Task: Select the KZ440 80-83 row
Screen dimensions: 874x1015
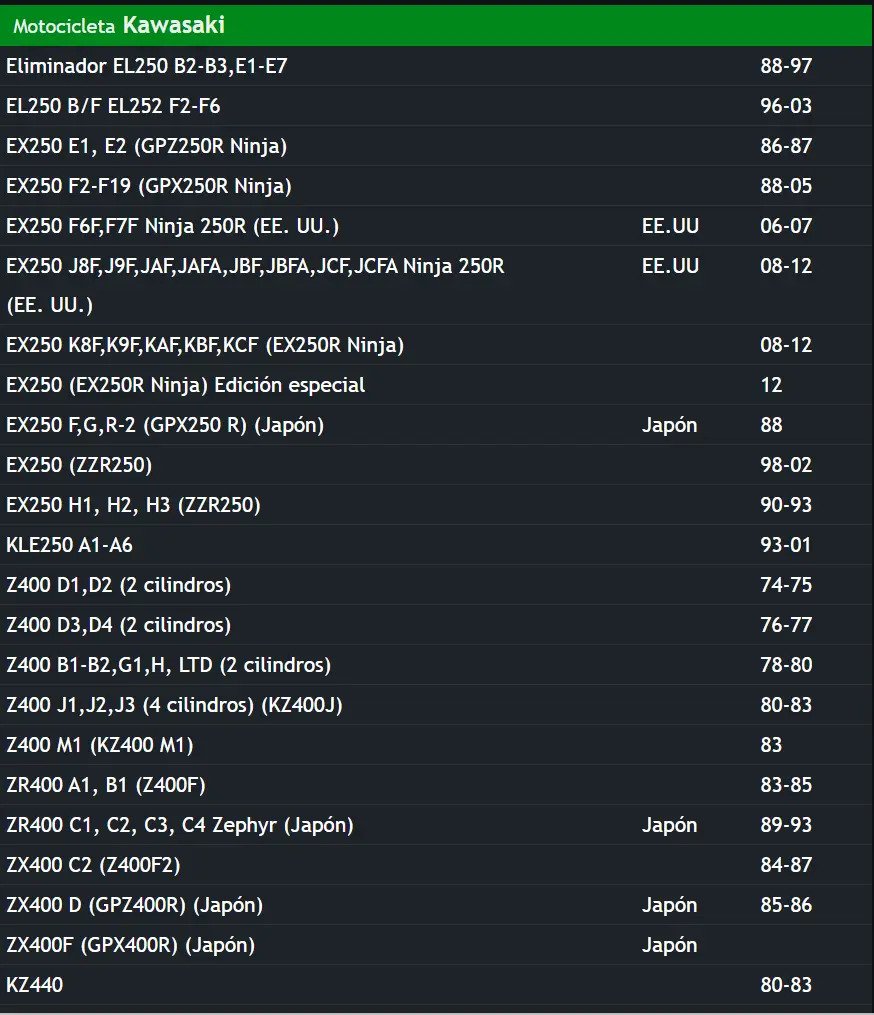Action: click(436, 985)
